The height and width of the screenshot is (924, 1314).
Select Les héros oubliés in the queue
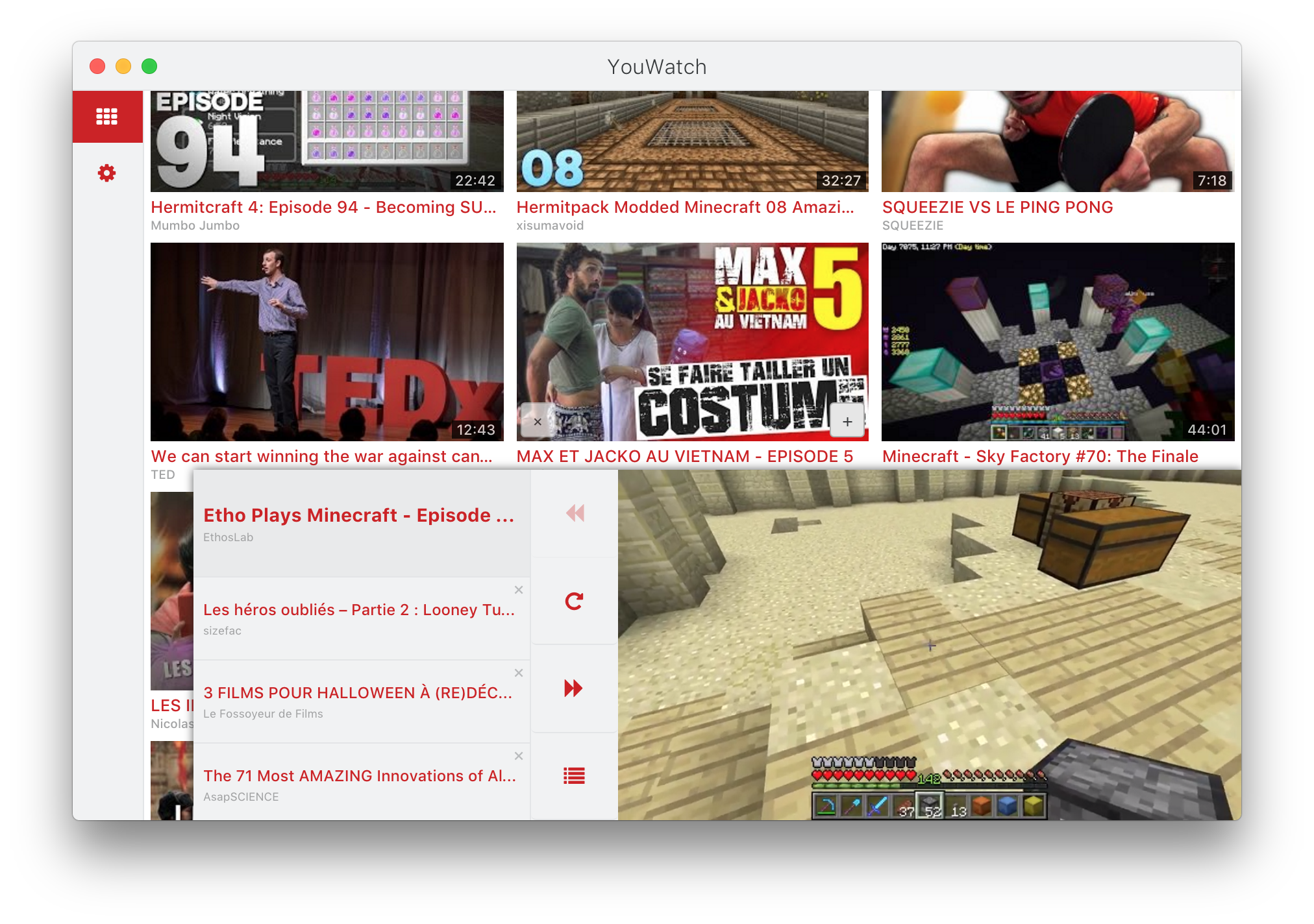pyautogui.click(x=359, y=610)
